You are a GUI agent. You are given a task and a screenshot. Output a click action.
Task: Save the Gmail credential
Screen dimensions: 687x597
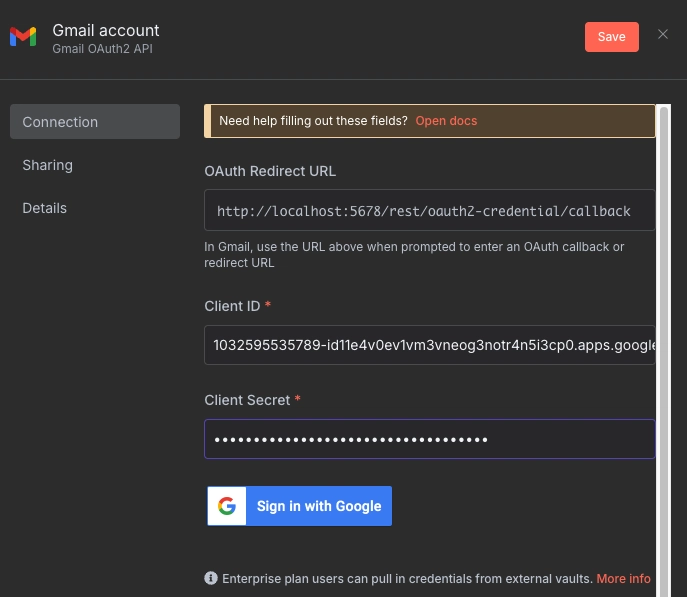point(612,37)
